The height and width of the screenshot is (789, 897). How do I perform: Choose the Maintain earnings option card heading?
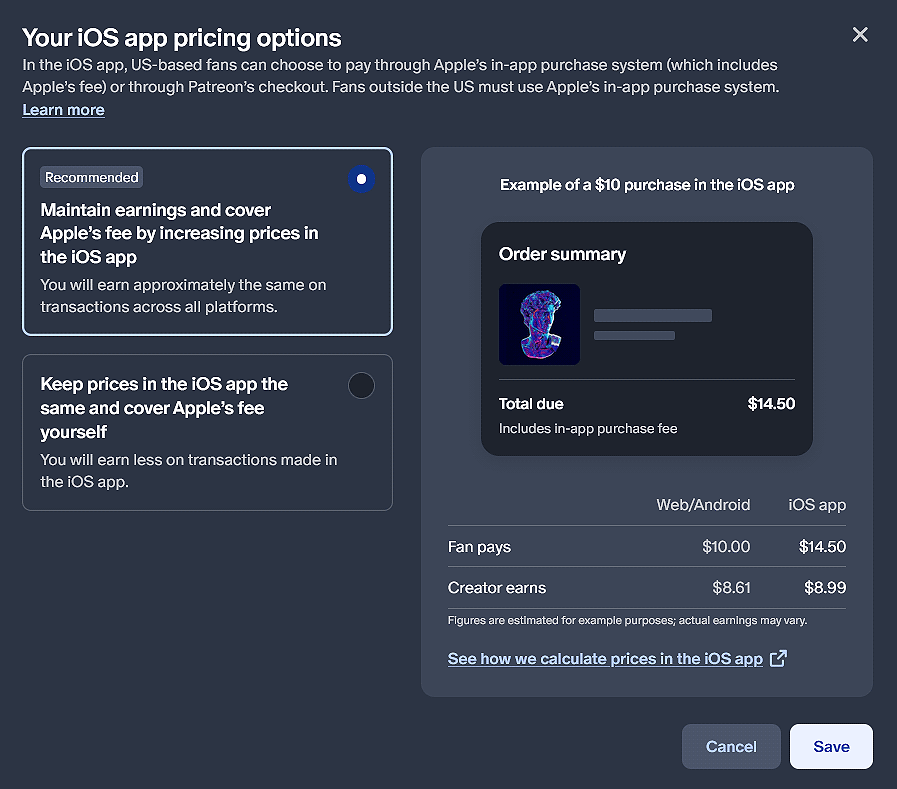(x=179, y=233)
